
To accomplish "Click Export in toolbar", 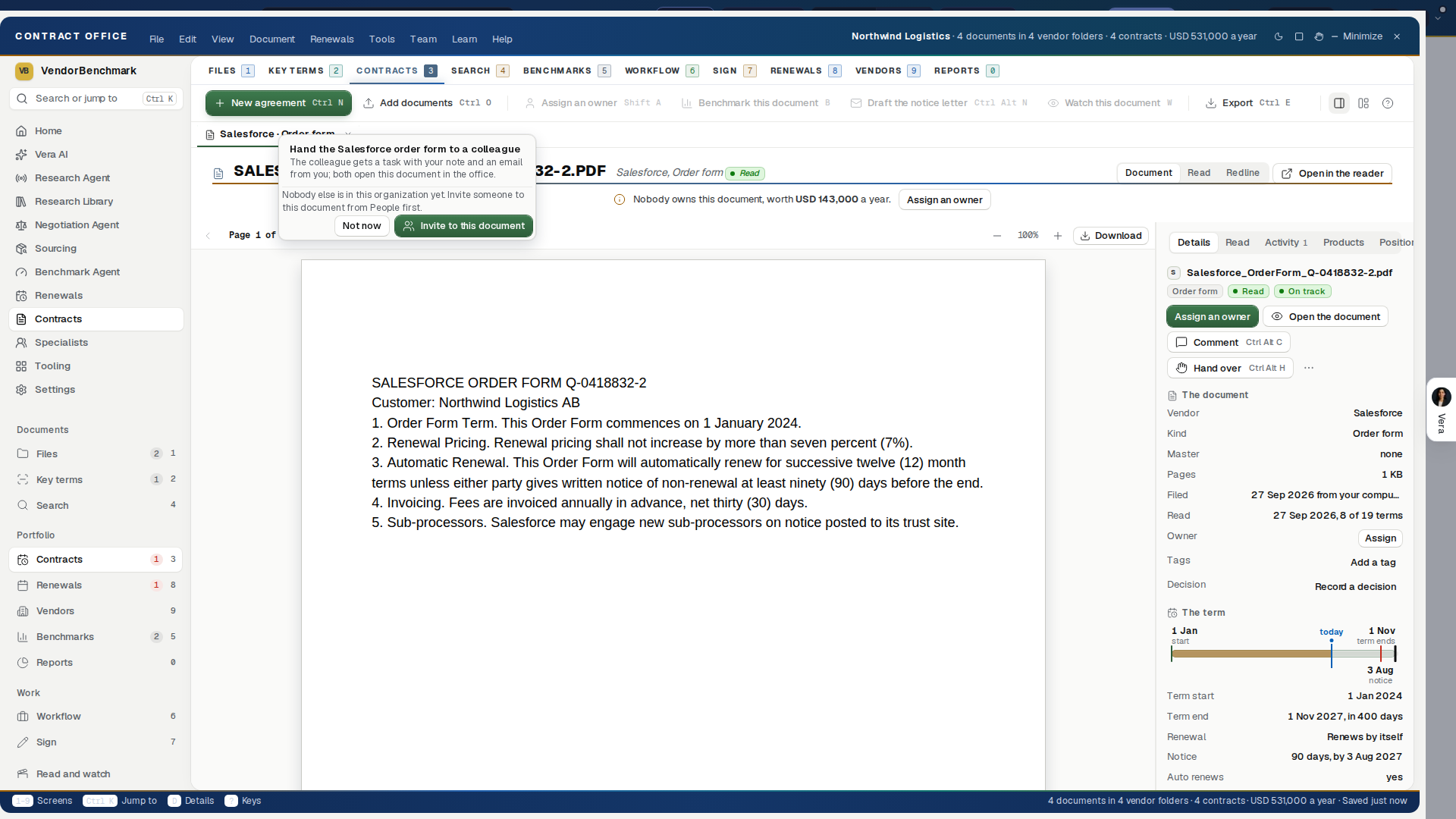I will (1248, 103).
